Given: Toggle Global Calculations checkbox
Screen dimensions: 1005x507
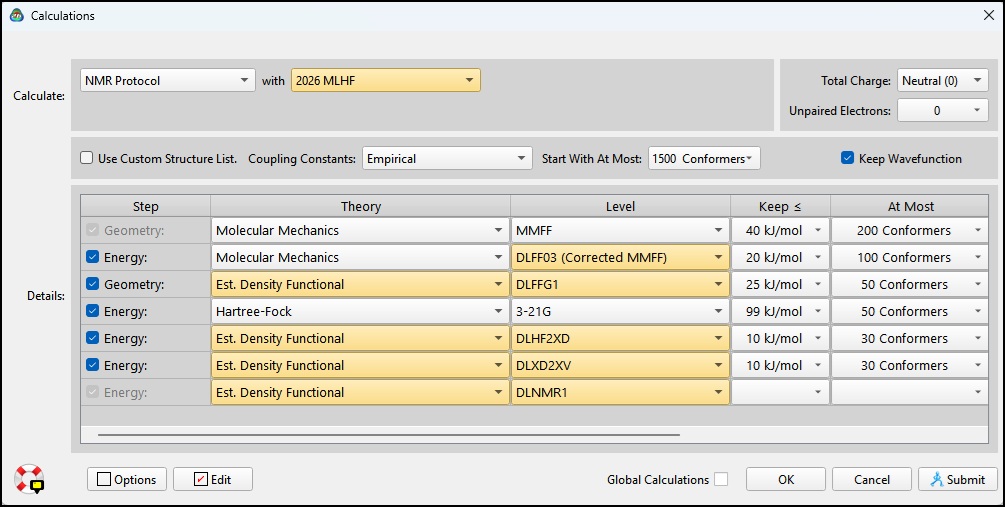Looking at the screenshot, I should 721,479.
